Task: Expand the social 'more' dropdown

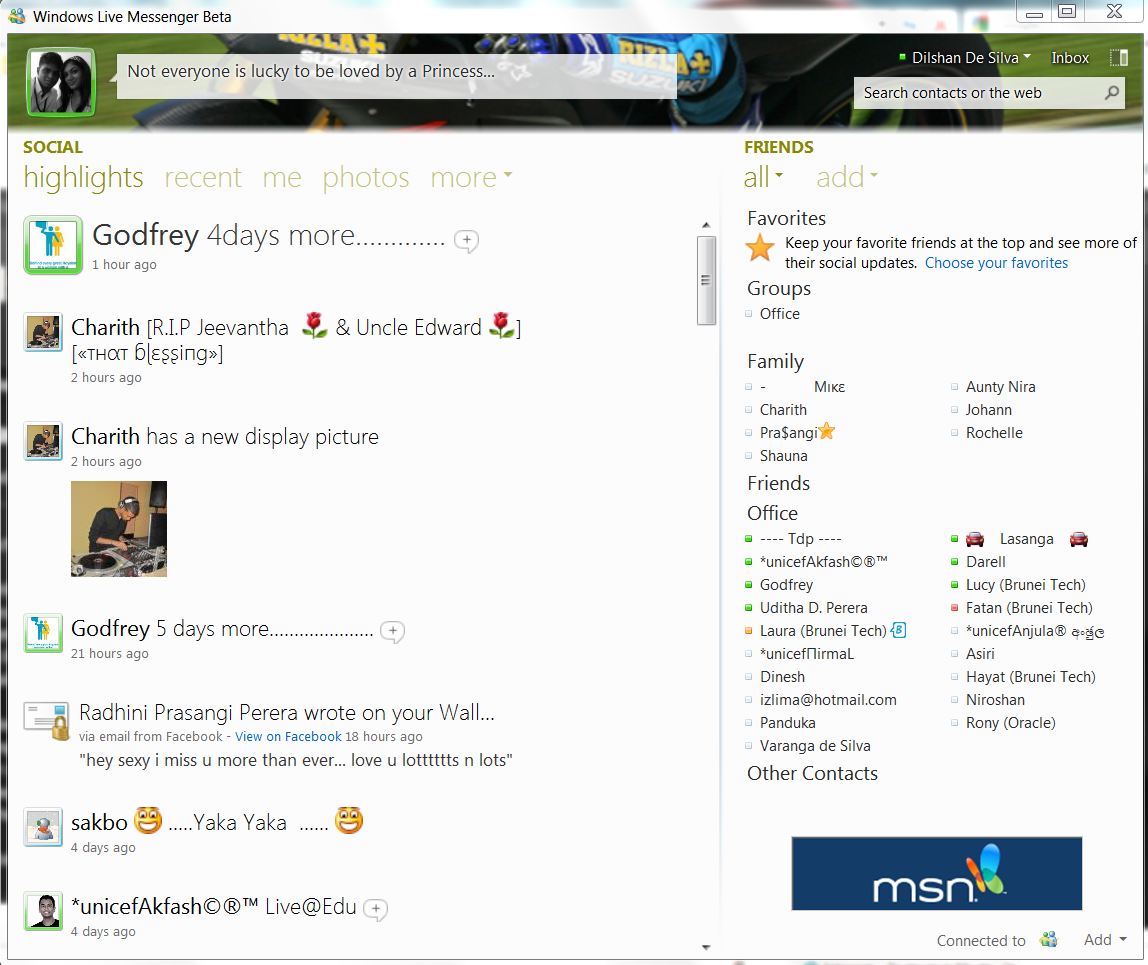Action: click(x=471, y=177)
